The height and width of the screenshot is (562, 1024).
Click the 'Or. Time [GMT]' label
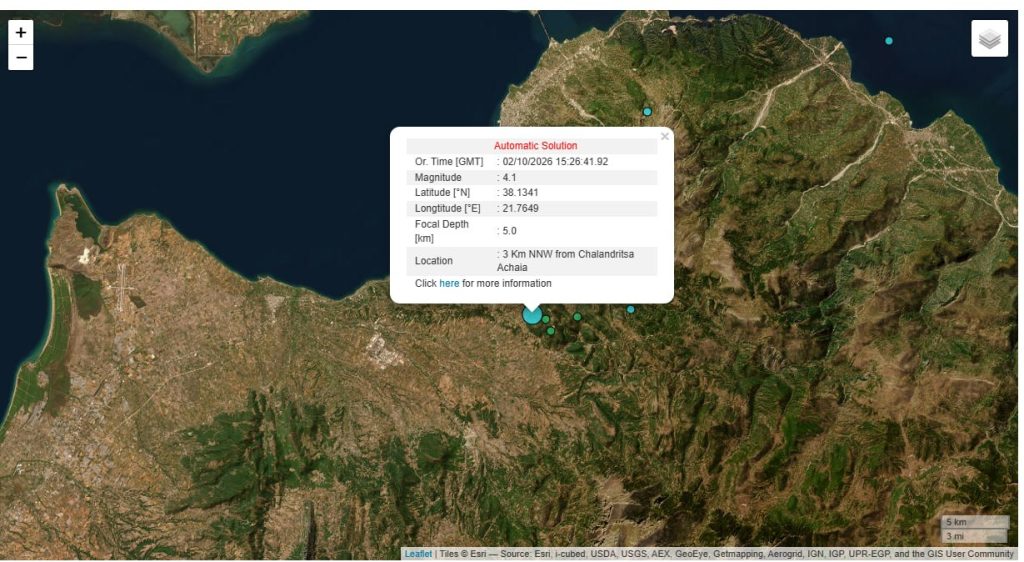[x=449, y=161]
